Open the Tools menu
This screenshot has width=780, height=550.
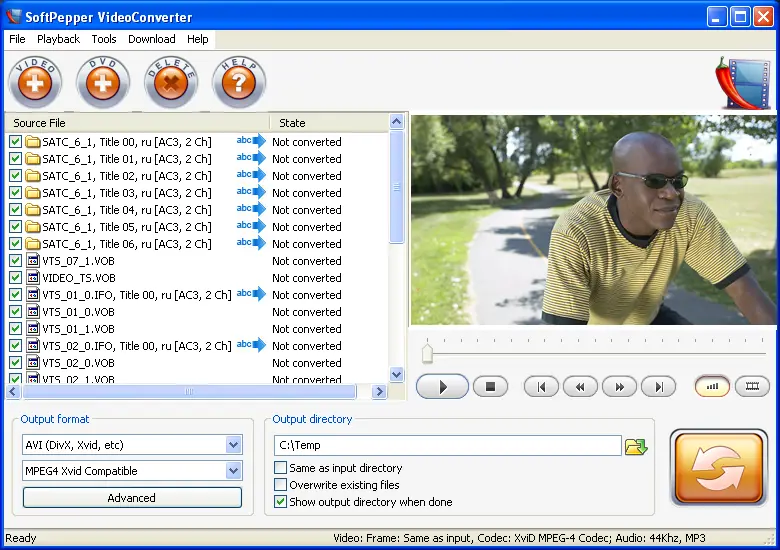104,39
